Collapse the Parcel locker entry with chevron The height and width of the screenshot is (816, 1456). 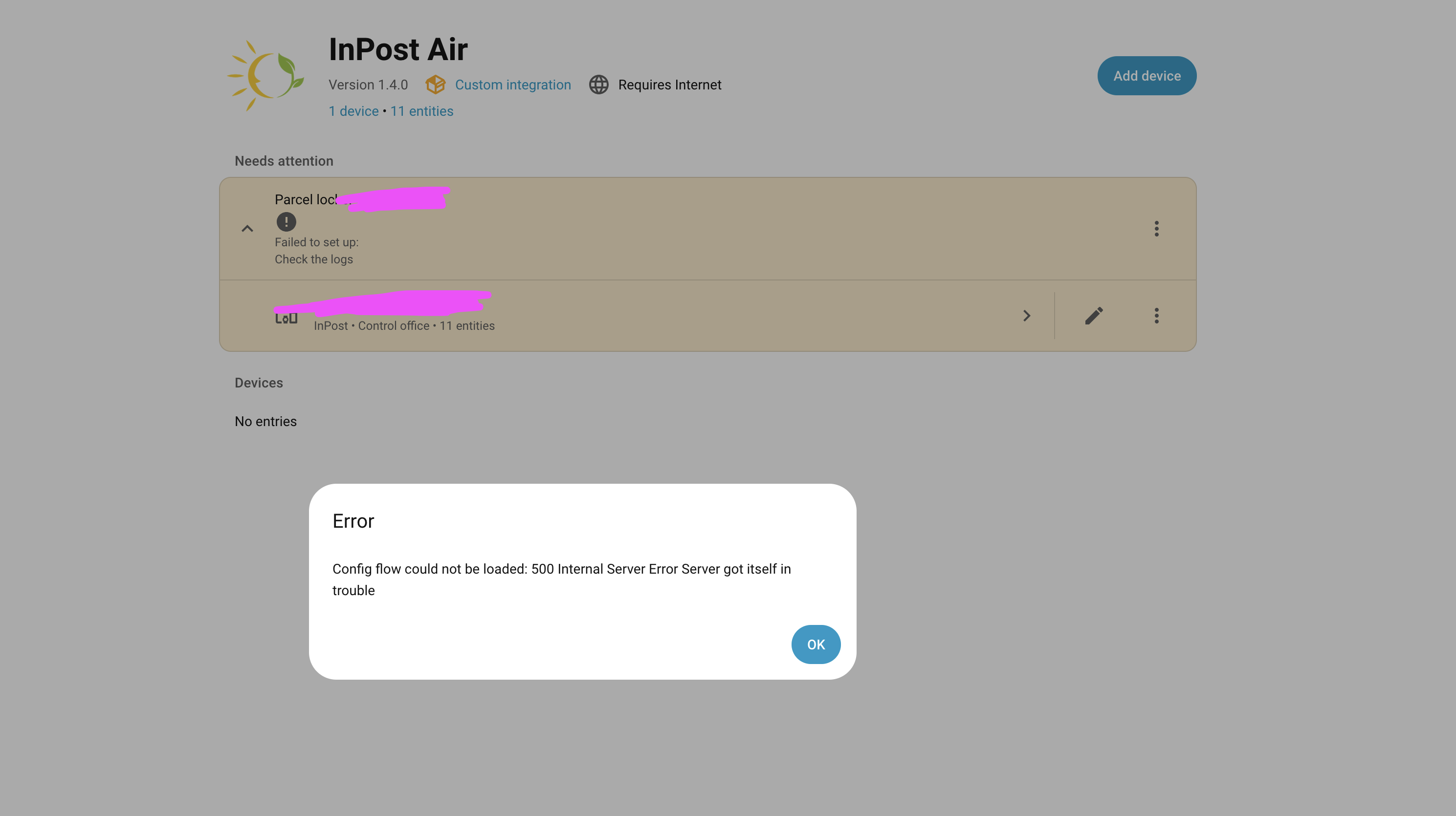247,229
